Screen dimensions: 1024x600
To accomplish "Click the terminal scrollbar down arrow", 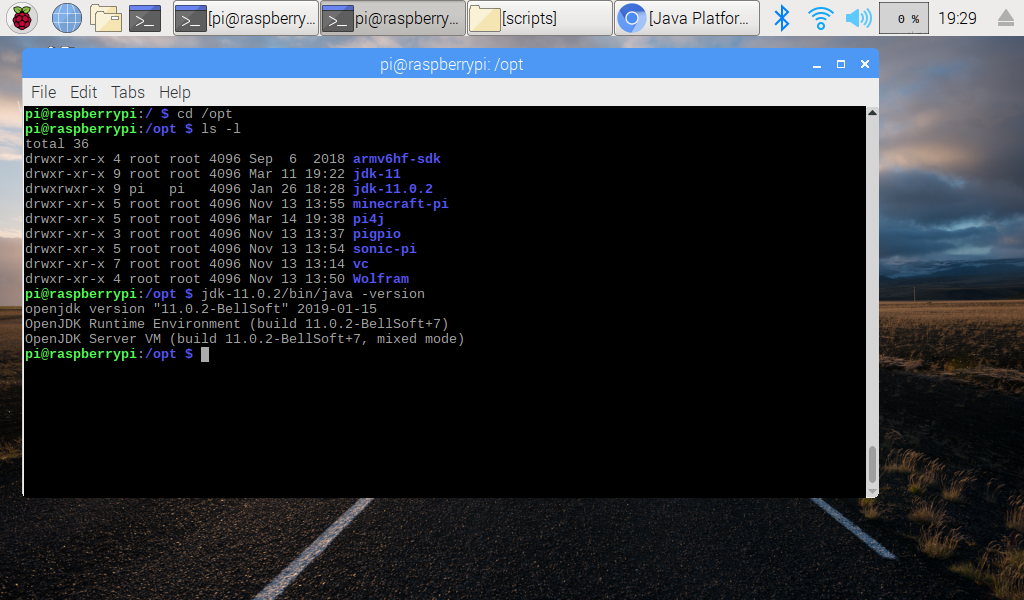I will (x=872, y=492).
